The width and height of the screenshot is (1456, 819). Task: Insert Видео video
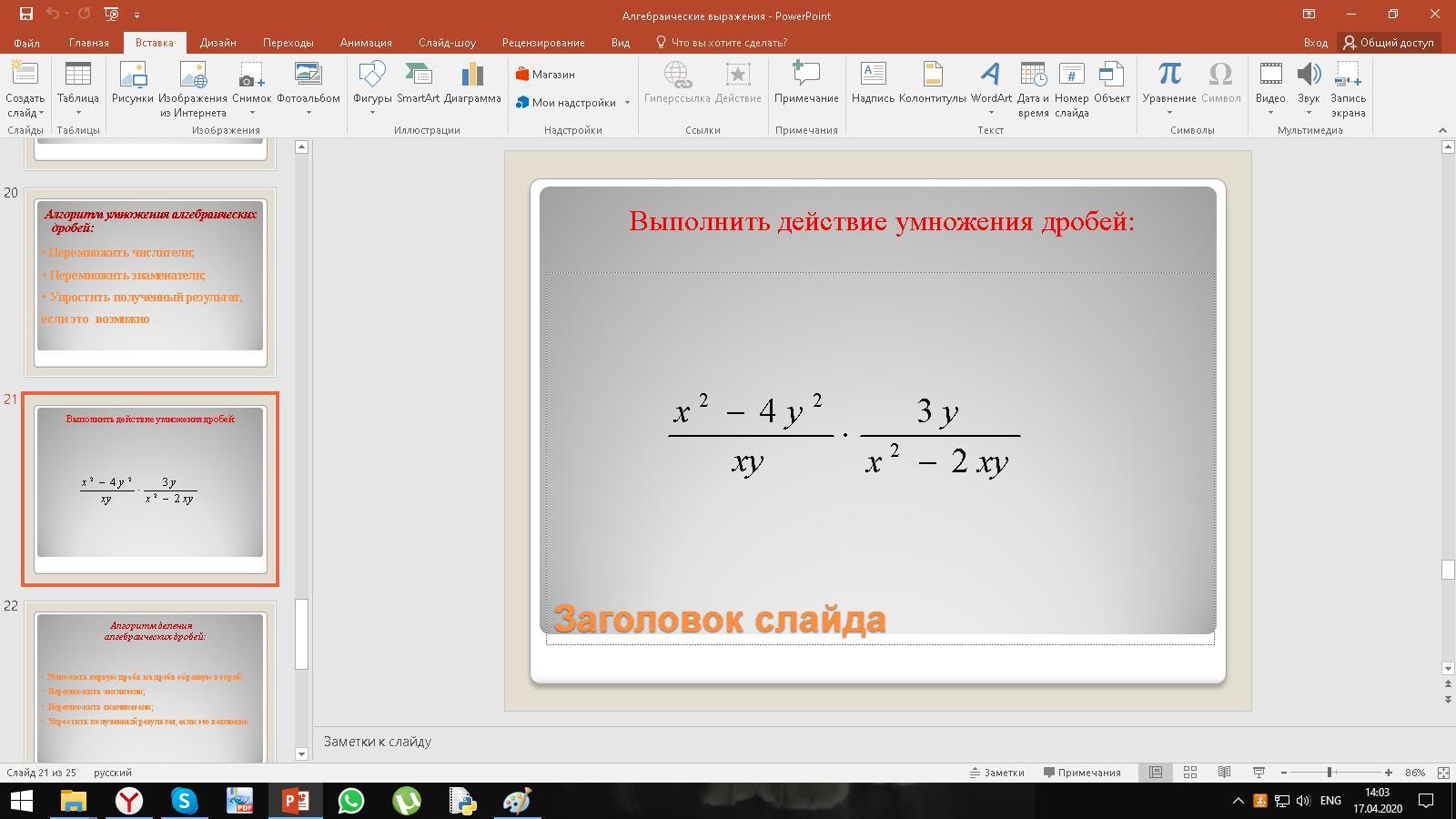click(x=1270, y=89)
